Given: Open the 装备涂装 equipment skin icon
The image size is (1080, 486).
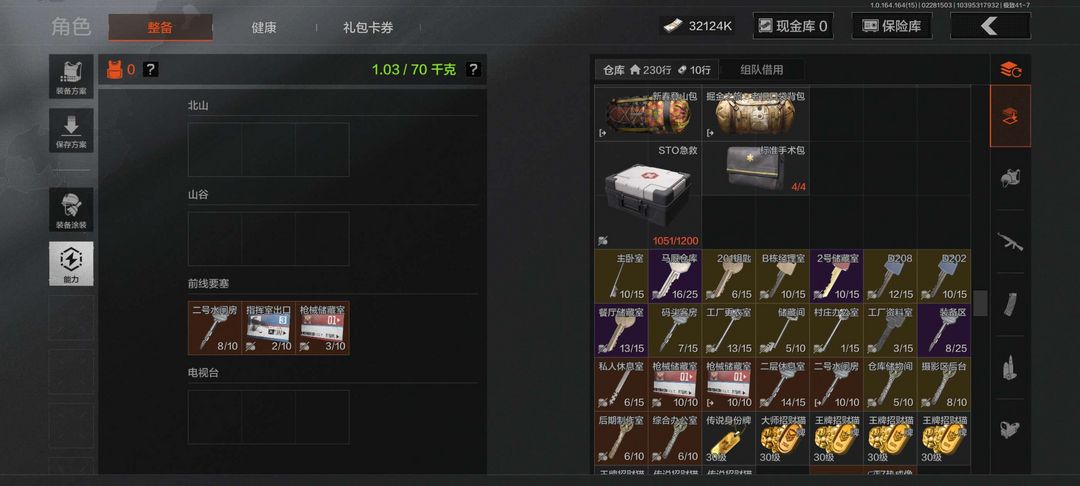Looking at the screenshot, I should click(71, 210).
